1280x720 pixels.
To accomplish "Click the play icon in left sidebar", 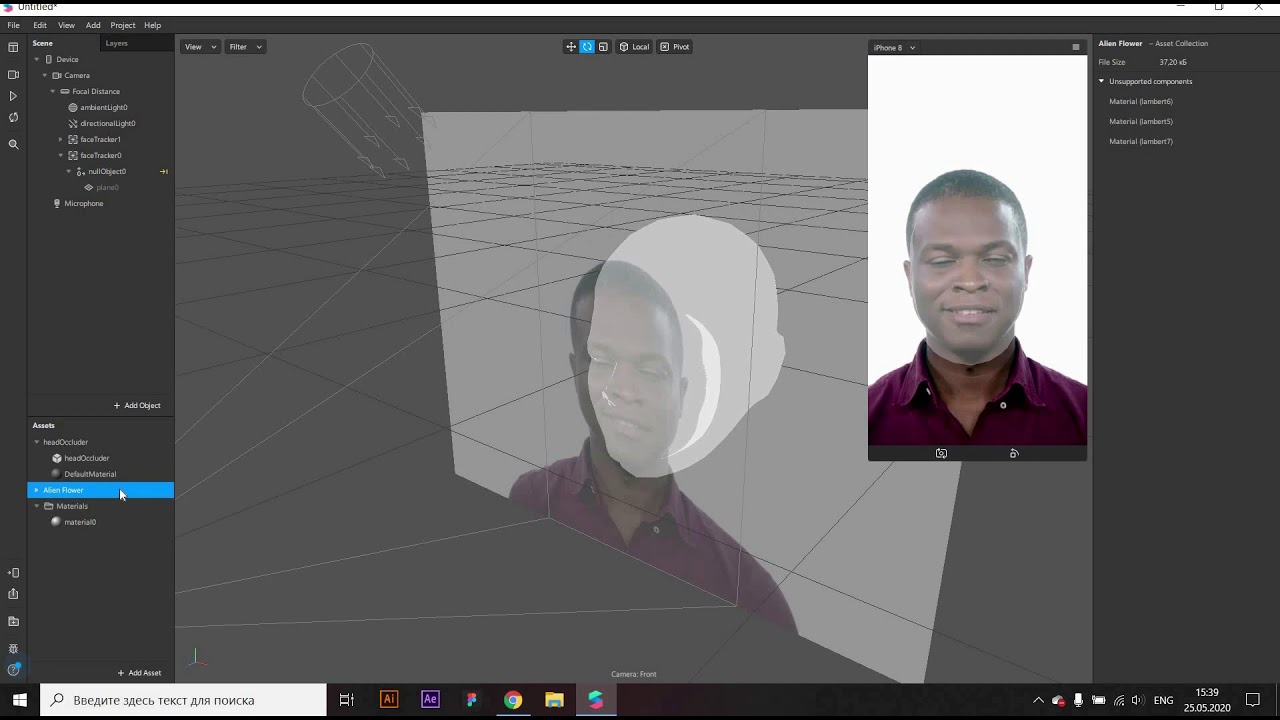I will point(13,96).
